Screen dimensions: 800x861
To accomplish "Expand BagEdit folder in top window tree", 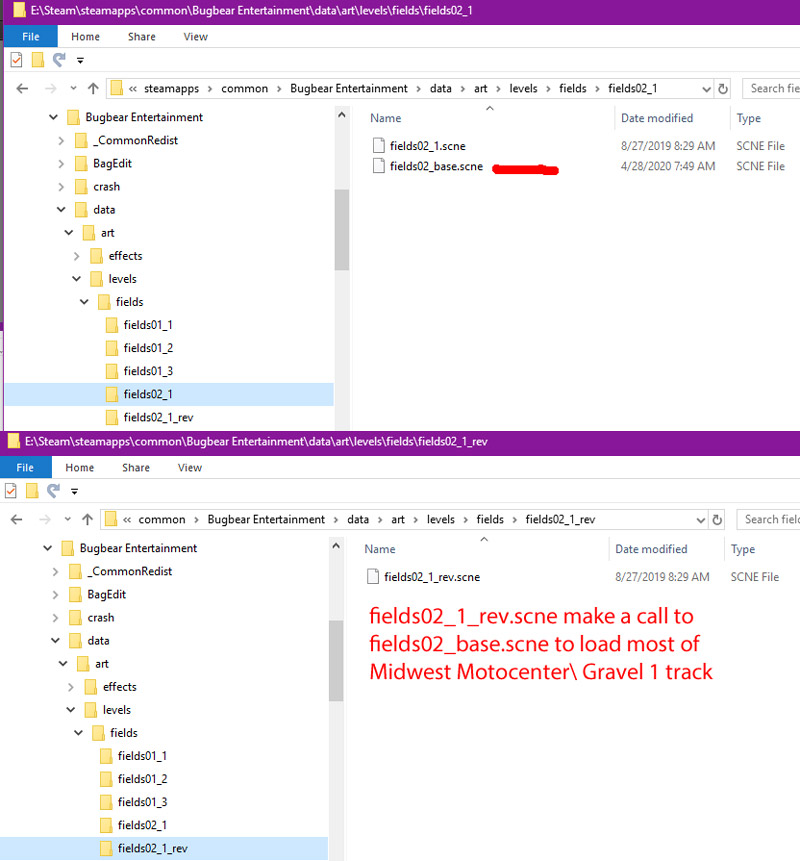I will pos(61,164).
